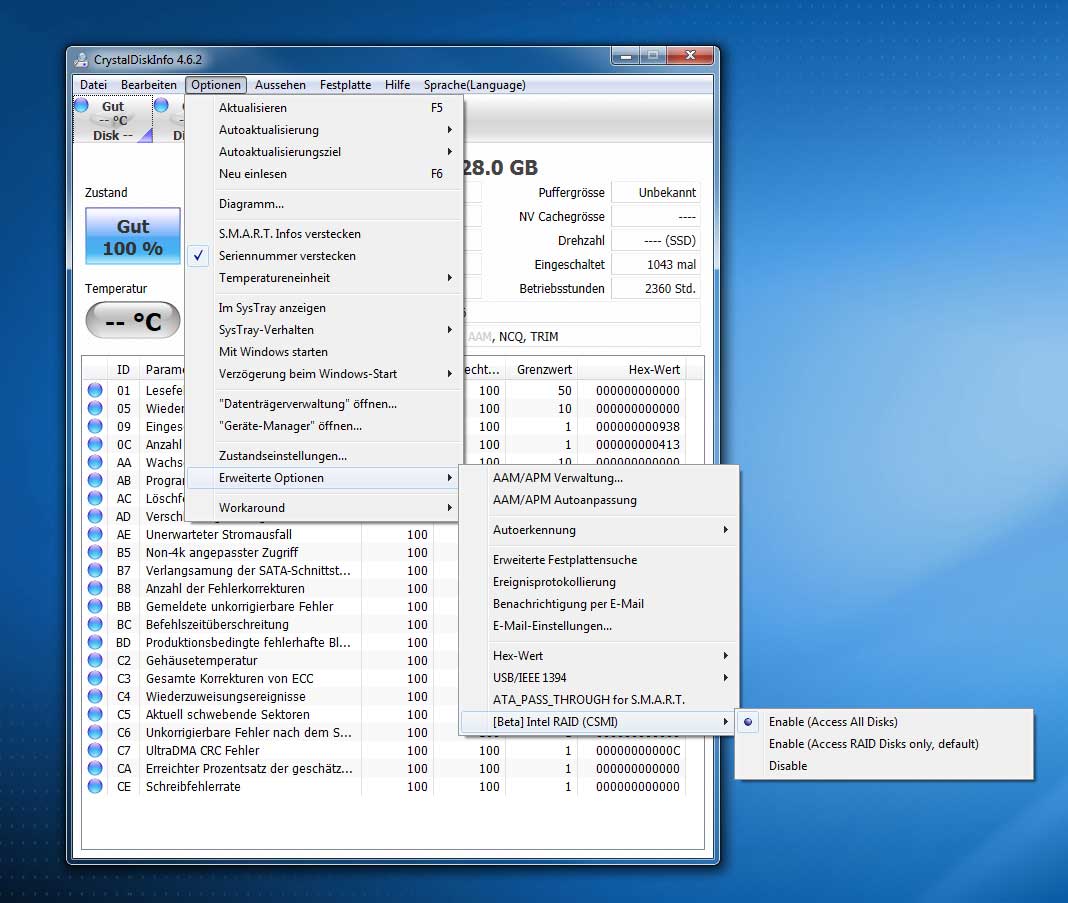Image resolution: width=1068 pixels, height=903 pixels.
Task: Click the status orb for Unerwarteter Stromausfall
Action: coord(95,534)
